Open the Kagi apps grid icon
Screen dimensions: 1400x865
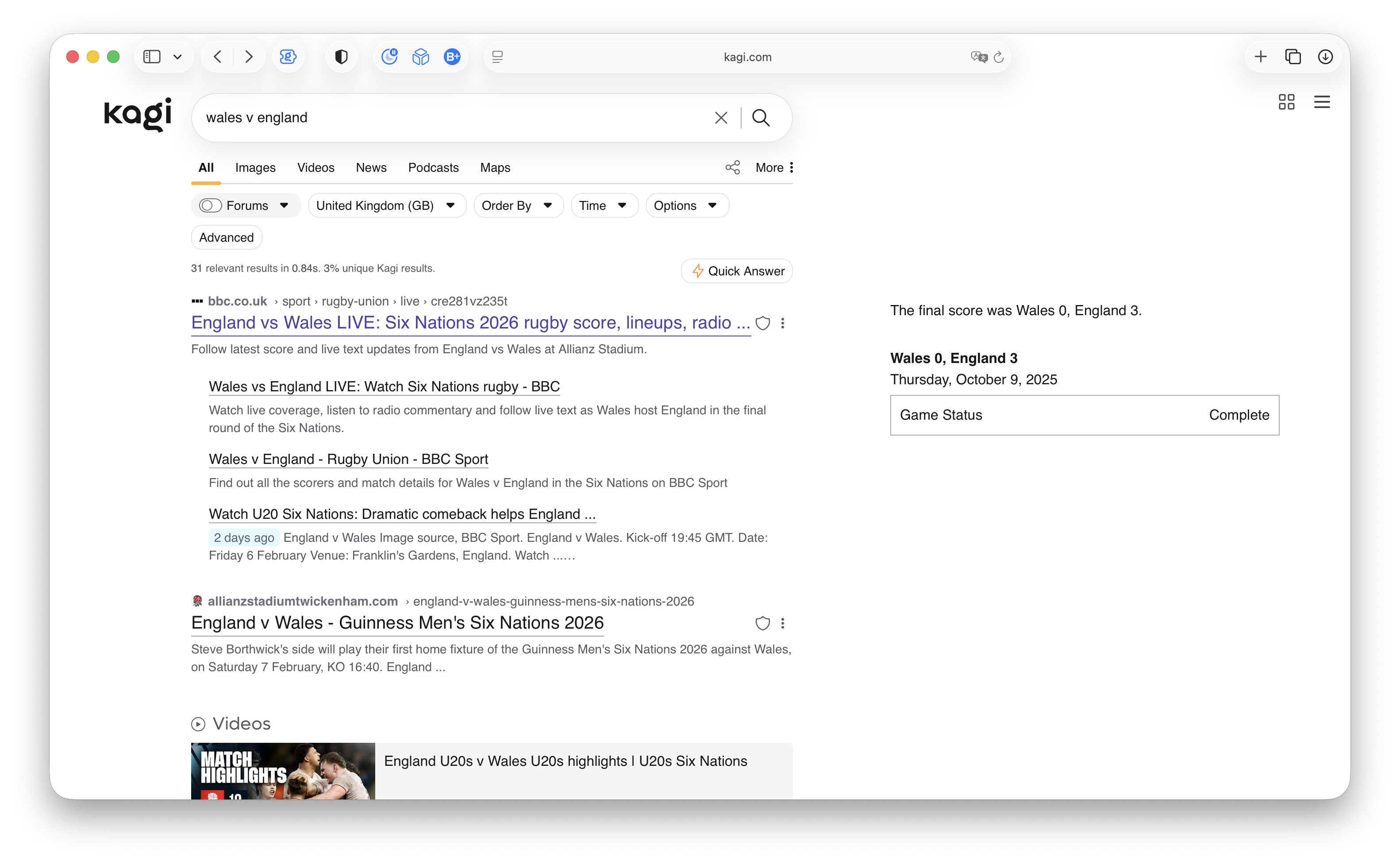[1286, 102]
